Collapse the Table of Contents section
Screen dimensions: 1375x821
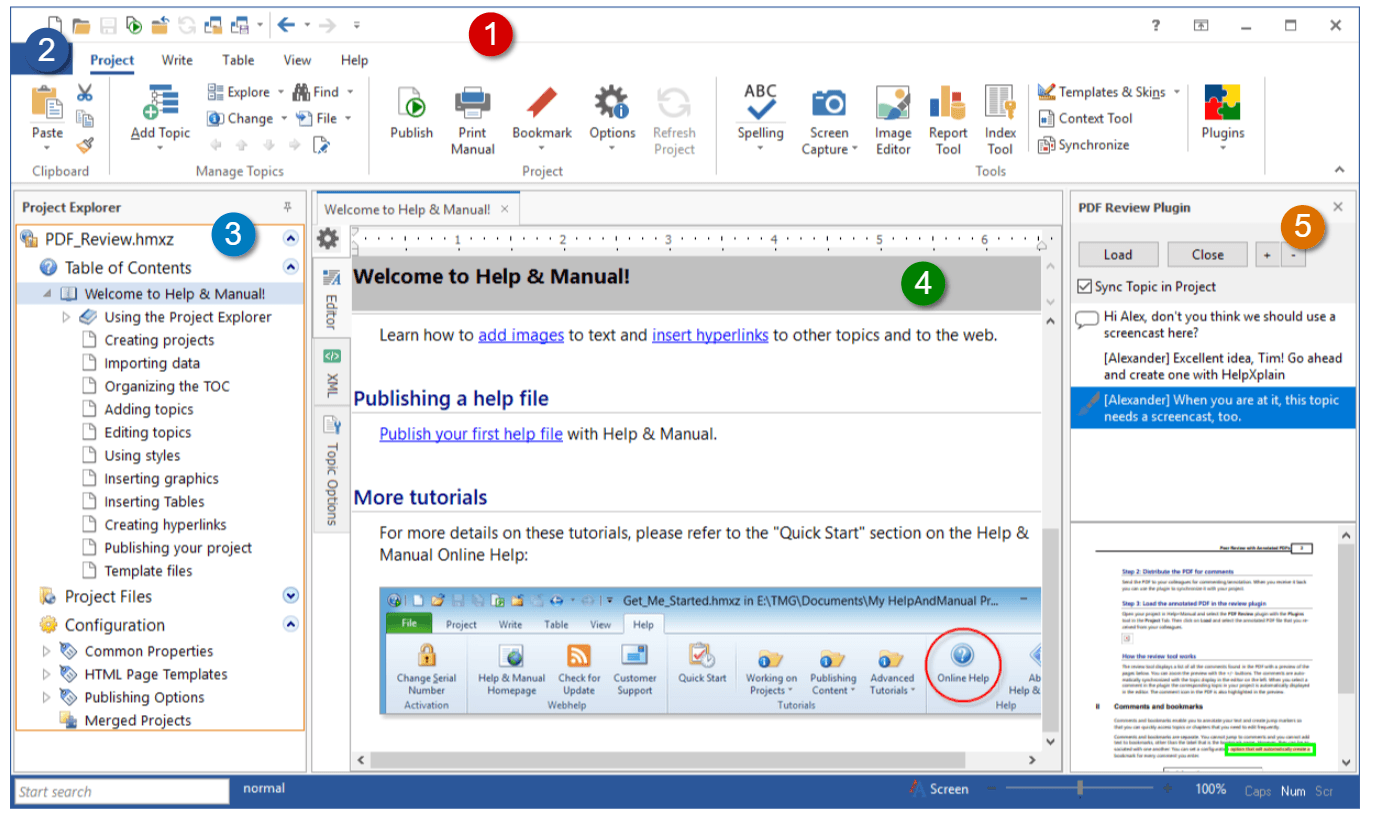(290, 267)
